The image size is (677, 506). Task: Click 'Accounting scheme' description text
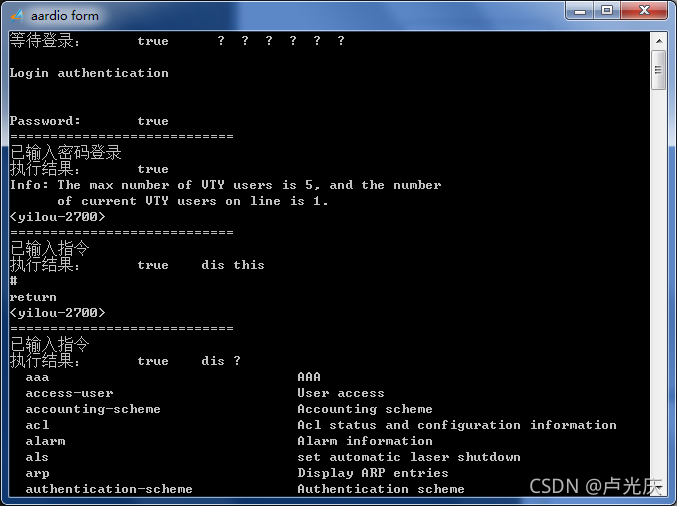[365, 409]
